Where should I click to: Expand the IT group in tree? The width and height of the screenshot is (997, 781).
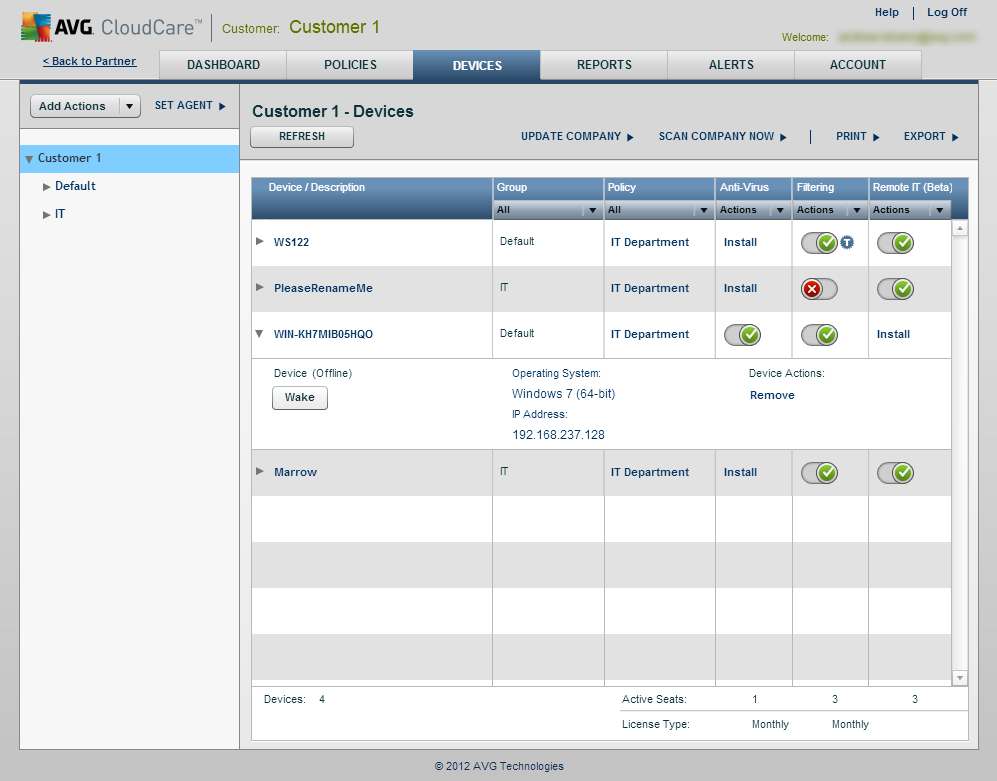pos(46,215)
